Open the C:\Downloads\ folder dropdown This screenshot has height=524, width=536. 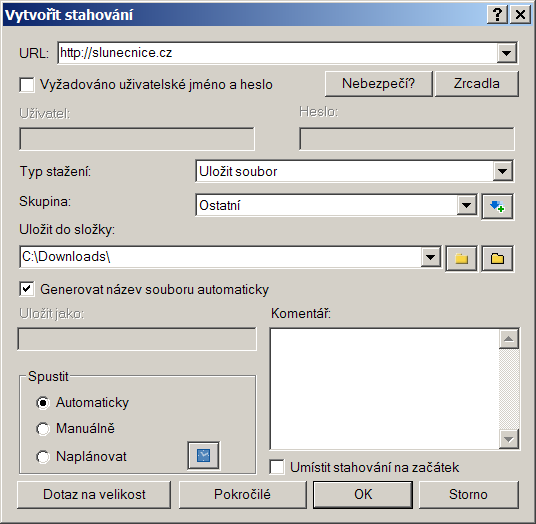point(430,257)
